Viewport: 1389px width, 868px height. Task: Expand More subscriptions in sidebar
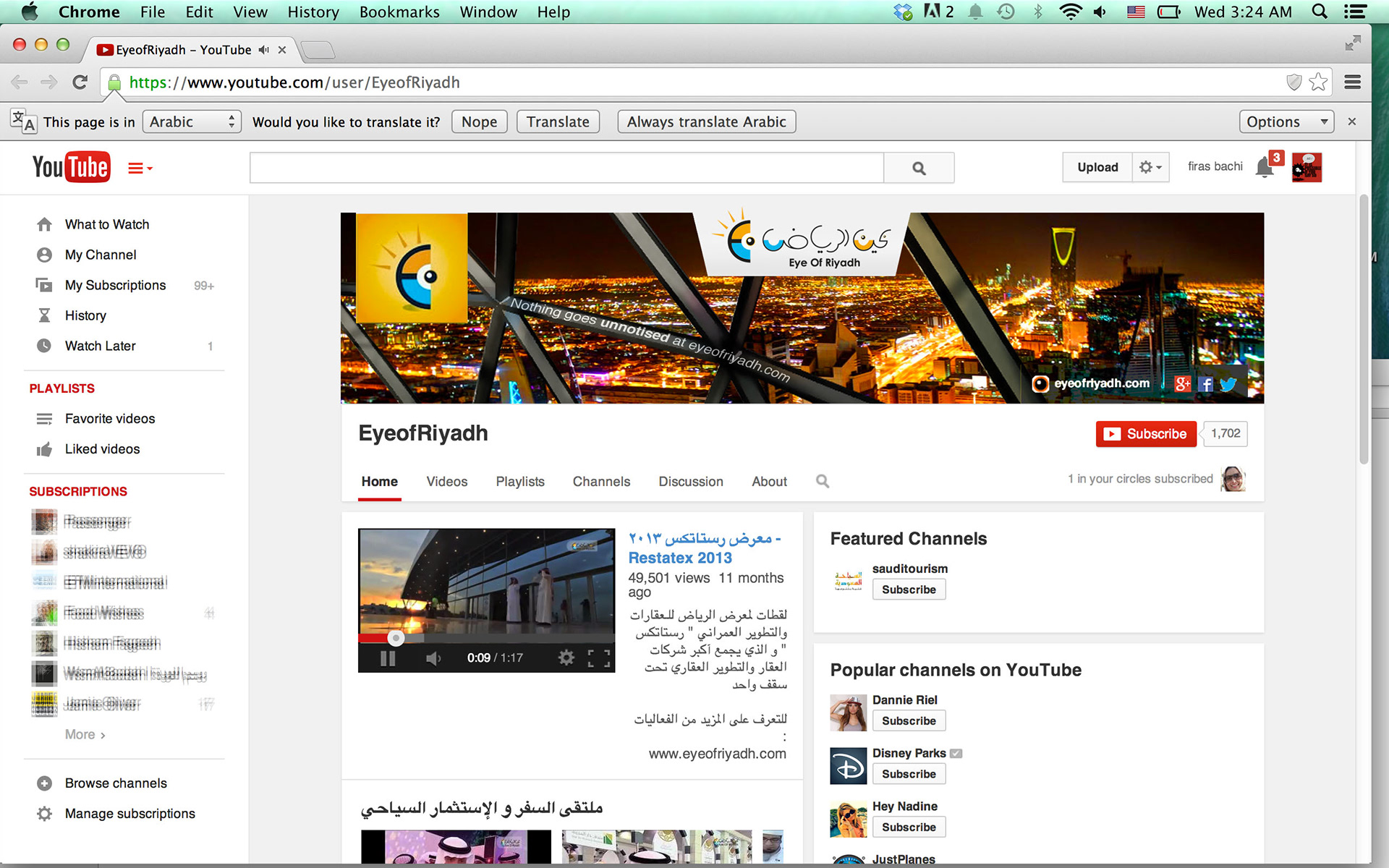(x=85, y=734)
